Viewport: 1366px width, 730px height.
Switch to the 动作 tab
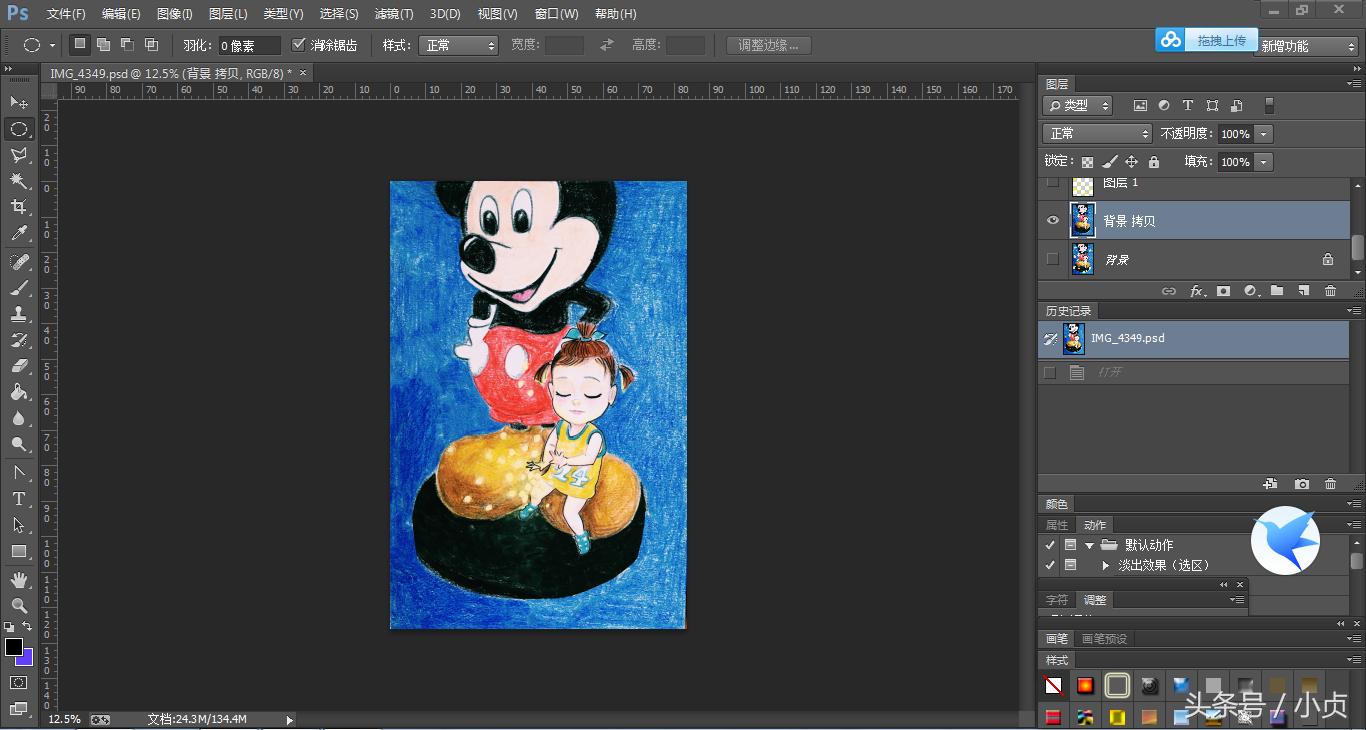(1095, 525)
